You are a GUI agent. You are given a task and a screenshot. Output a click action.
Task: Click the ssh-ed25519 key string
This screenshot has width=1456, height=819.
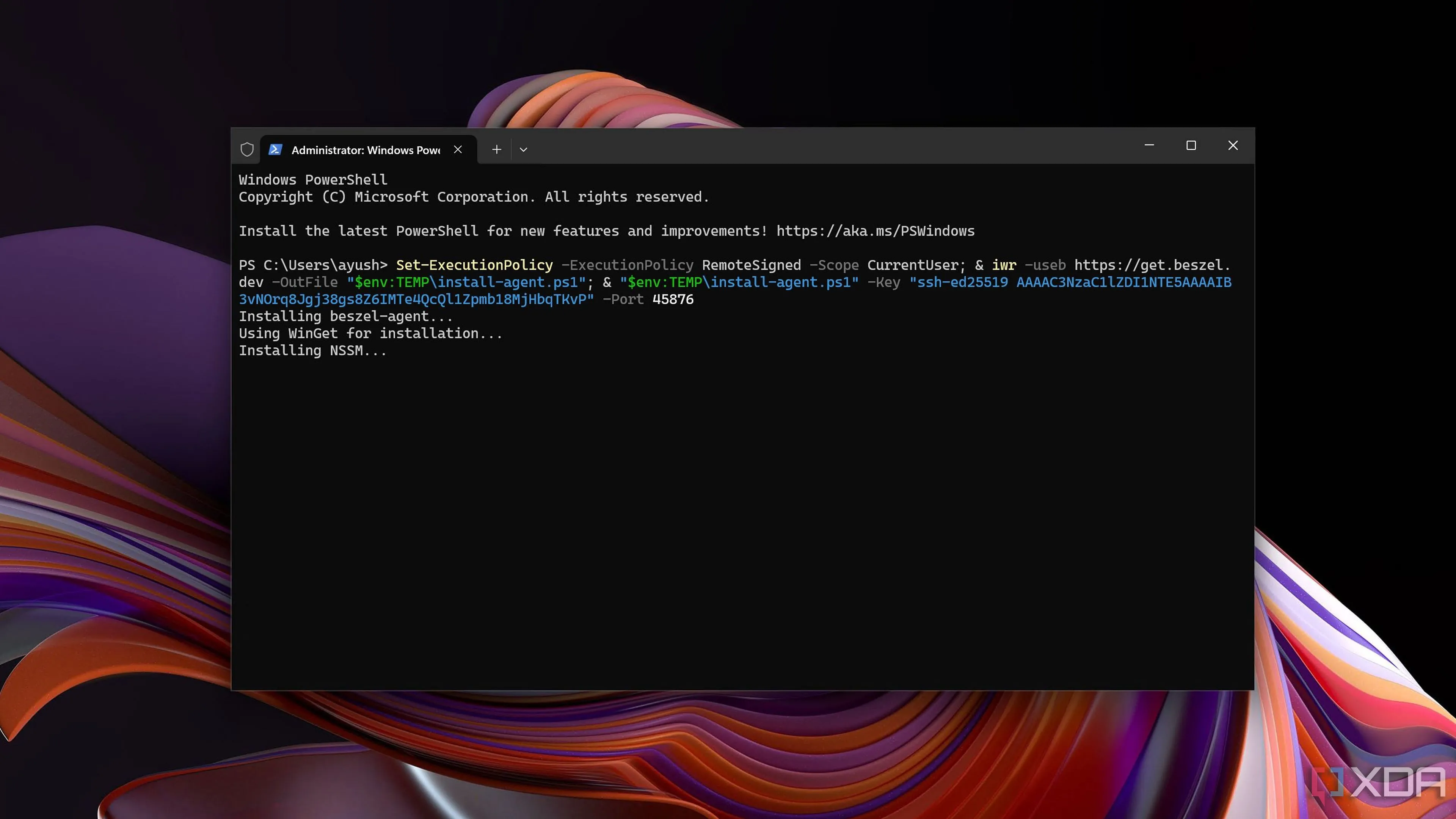pos(735,290)
